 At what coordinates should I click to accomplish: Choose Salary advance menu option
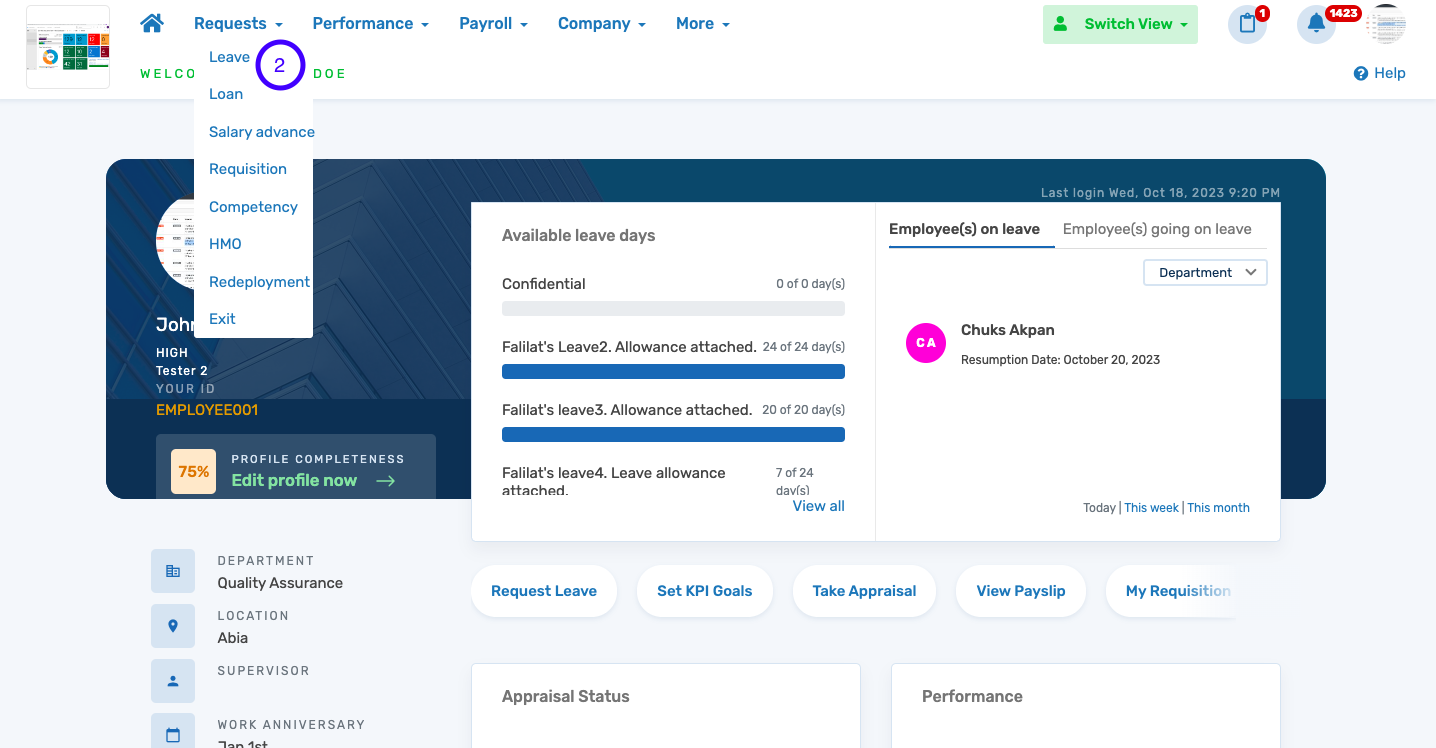pos(261,132)
